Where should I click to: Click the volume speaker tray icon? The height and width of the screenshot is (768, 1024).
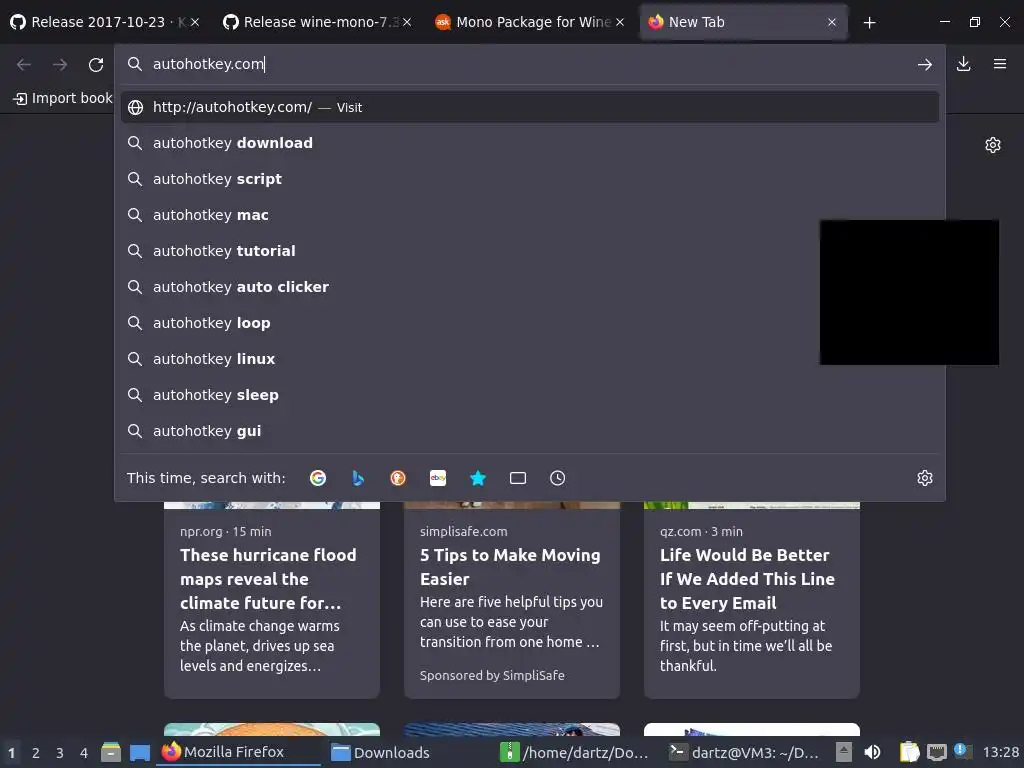tap(872, 753)
